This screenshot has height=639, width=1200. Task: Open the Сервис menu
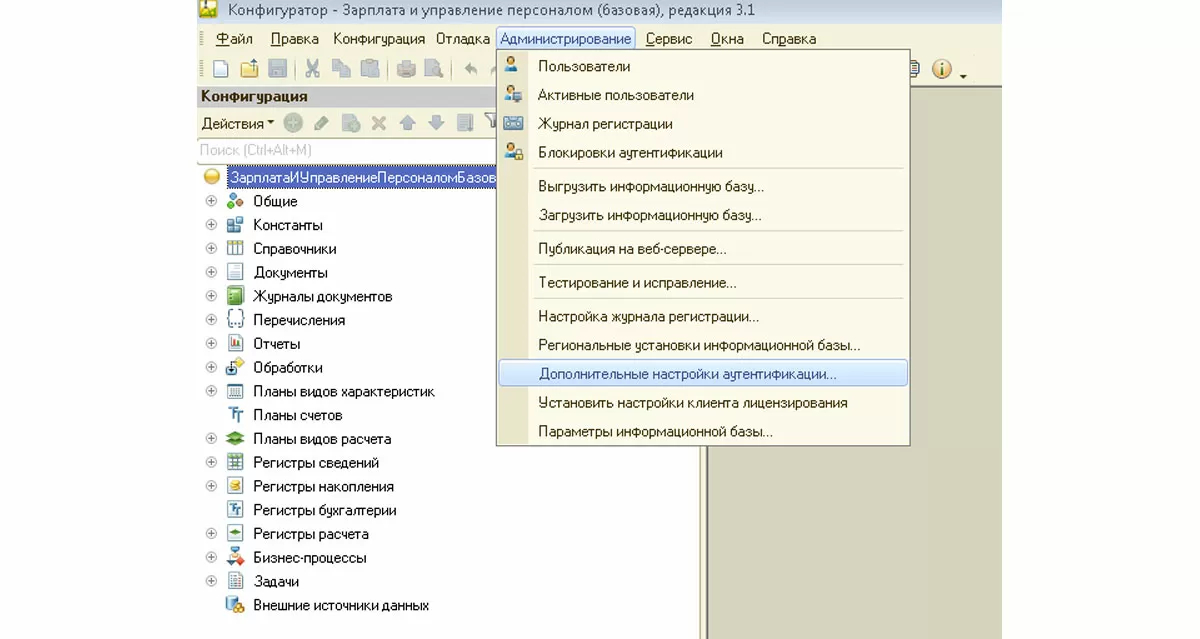tap(669, 39)
